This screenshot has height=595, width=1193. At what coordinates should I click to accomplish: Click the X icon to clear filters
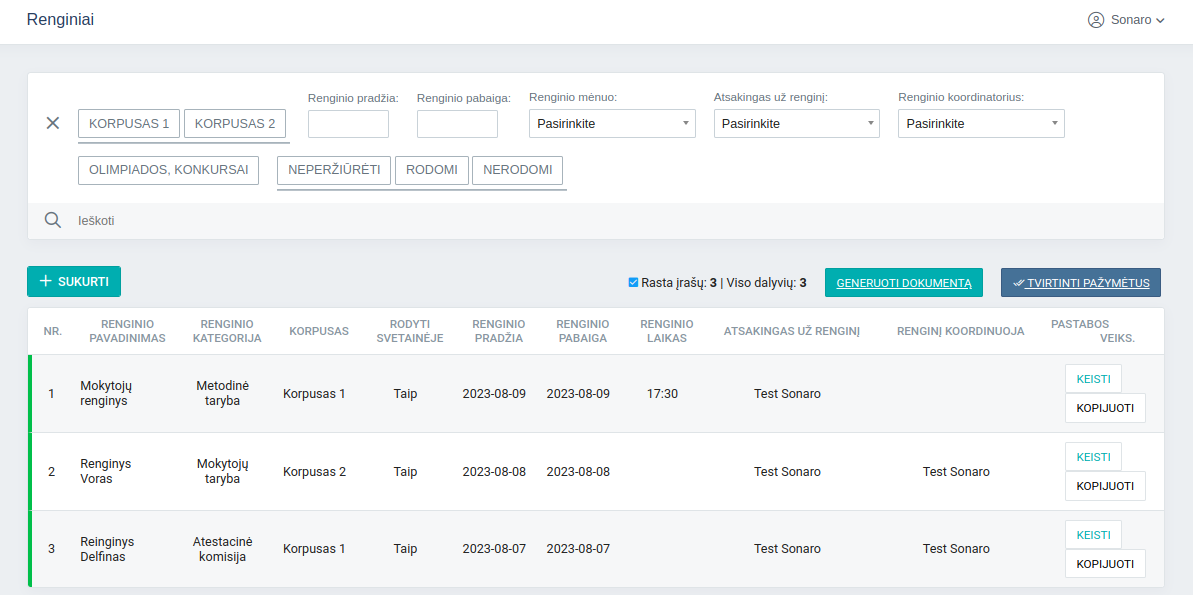(53, 123)
